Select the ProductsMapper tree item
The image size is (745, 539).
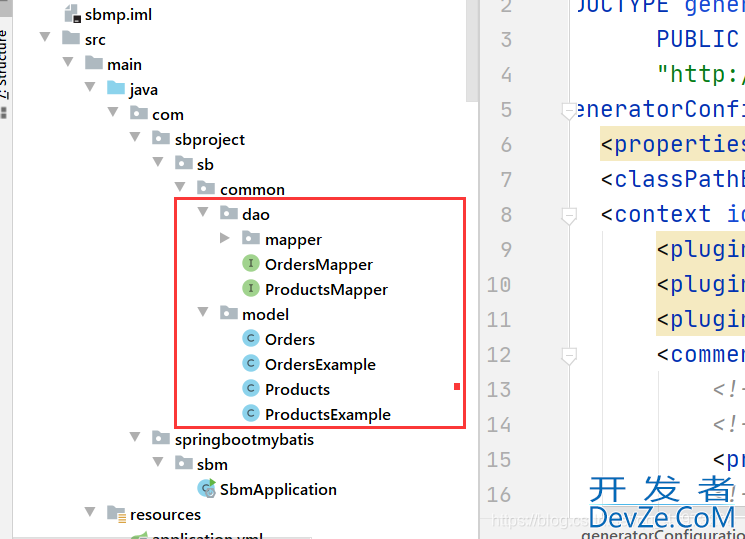pos(326,290)
